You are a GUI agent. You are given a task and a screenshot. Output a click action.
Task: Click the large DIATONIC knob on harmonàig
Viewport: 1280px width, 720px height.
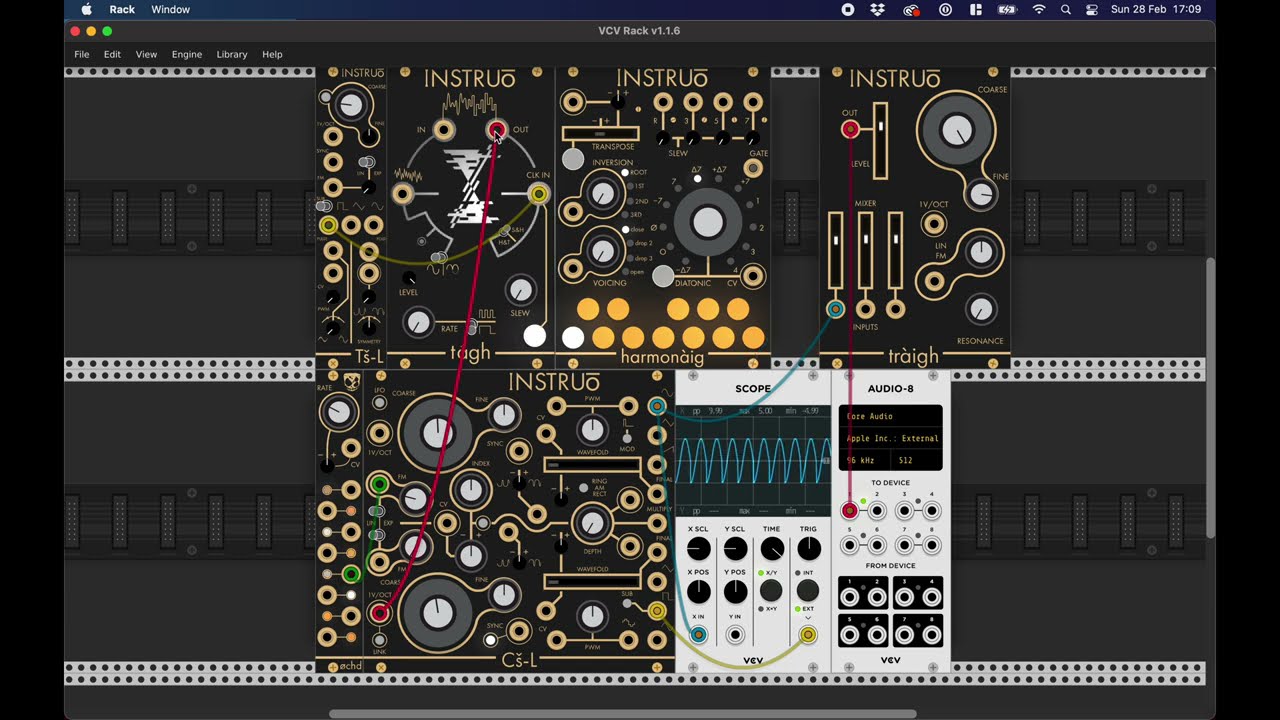point(707,222)
